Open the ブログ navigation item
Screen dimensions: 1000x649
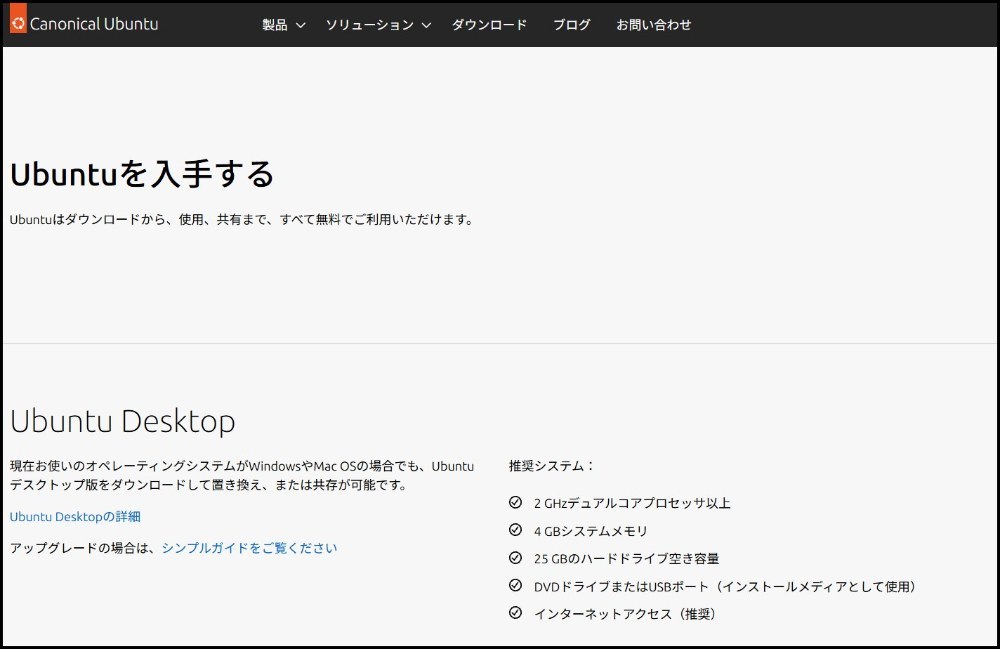pos(571,25)
